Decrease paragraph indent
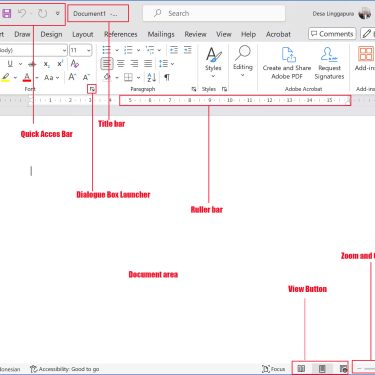The width and height of the screenshot is (375, 375). (174, 50)
